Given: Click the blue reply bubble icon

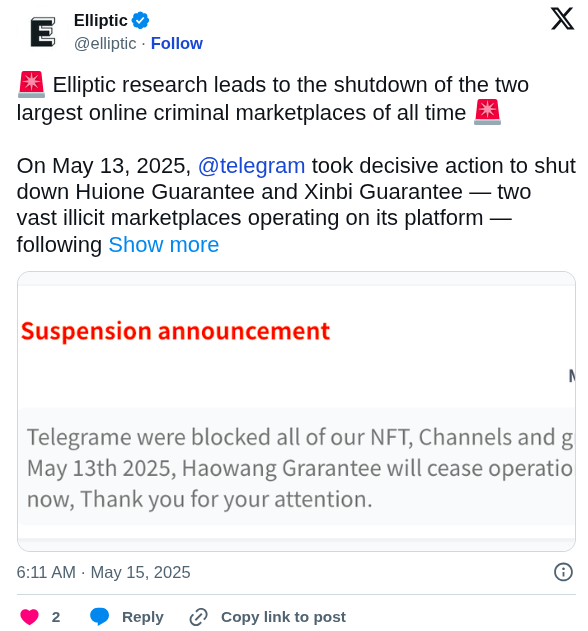Looking at the screenshot, I should (99, 617).
